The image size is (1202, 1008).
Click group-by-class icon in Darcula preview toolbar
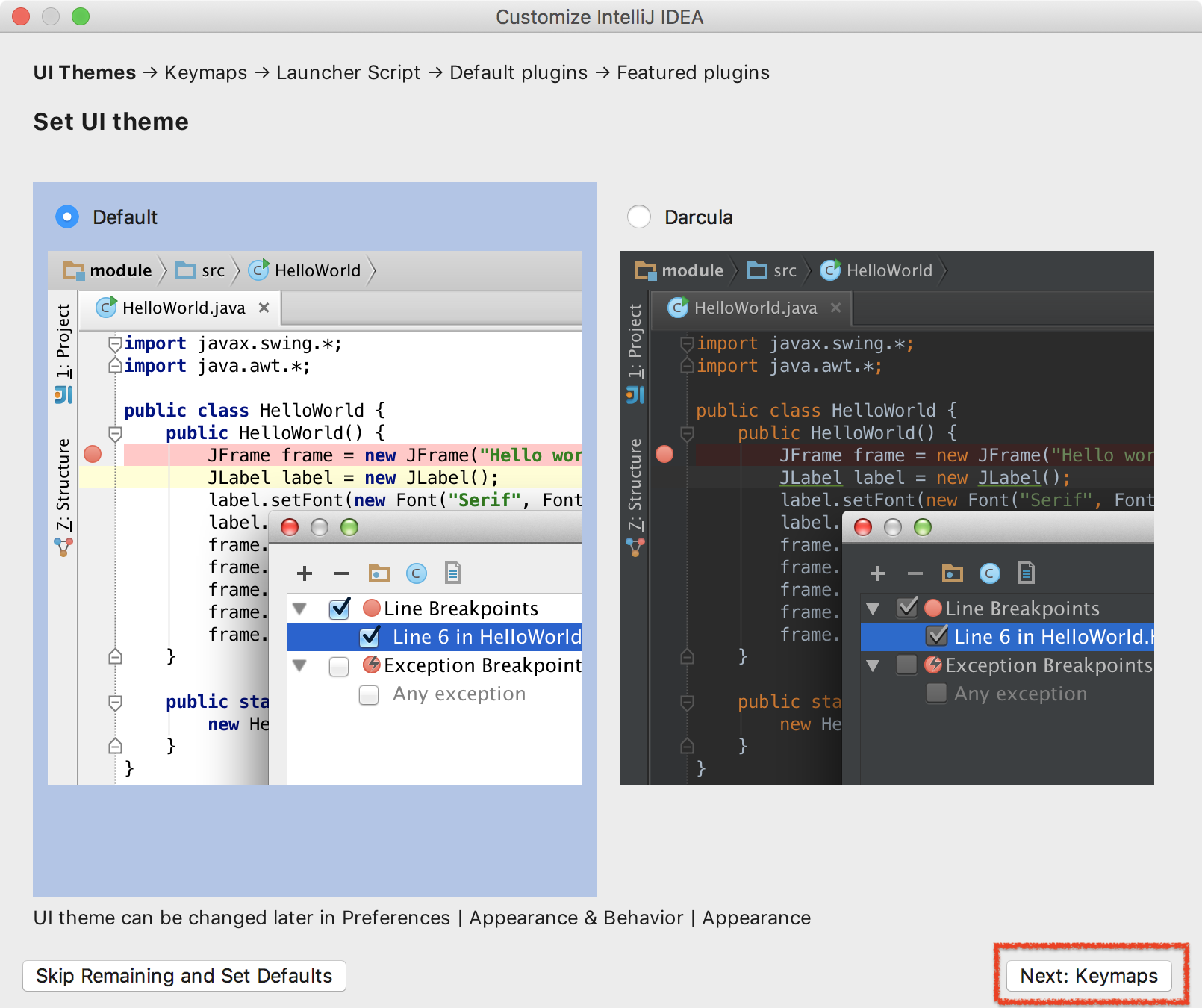coord(989,573)
